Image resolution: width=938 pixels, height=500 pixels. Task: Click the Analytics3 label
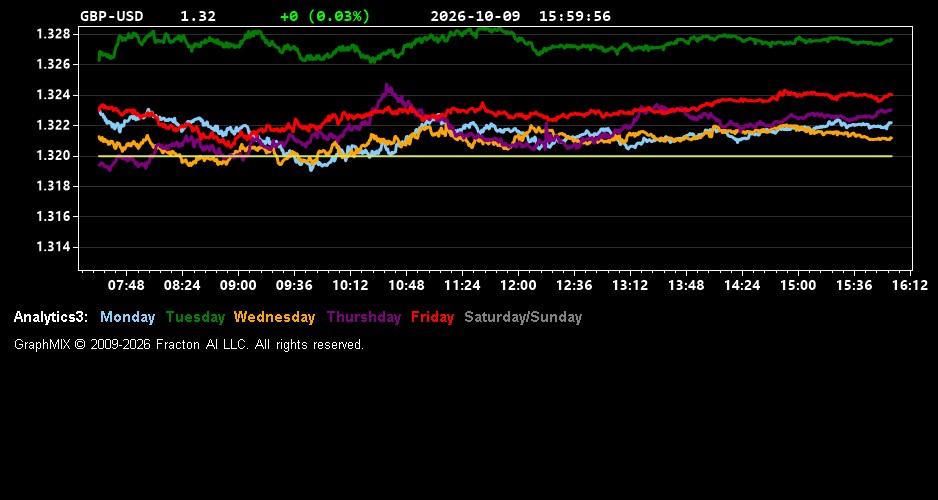click(x=51, y=317)
